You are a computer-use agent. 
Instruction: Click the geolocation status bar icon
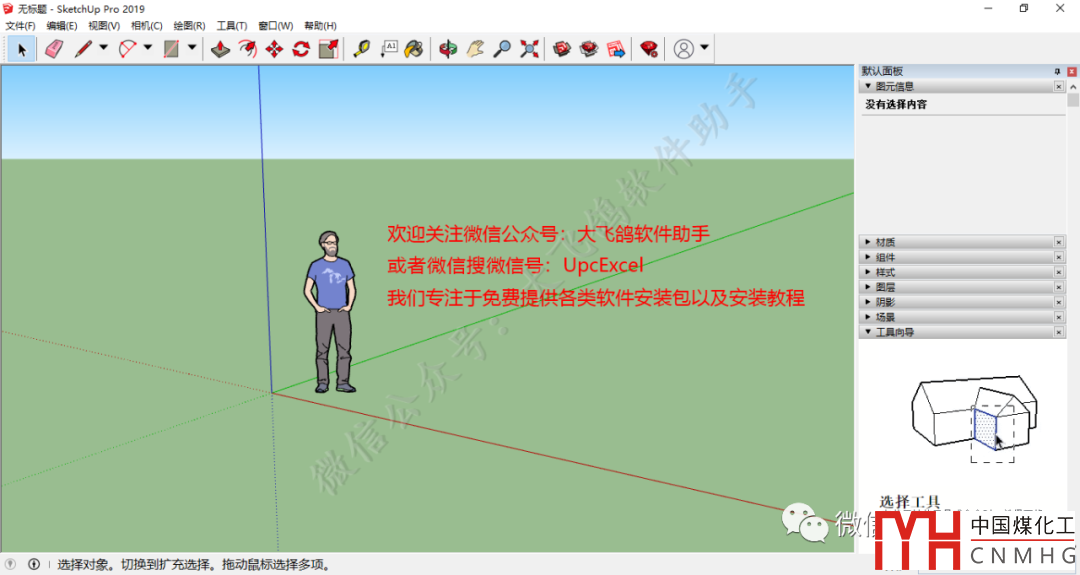pyautogui.click(x=12, y=564)
